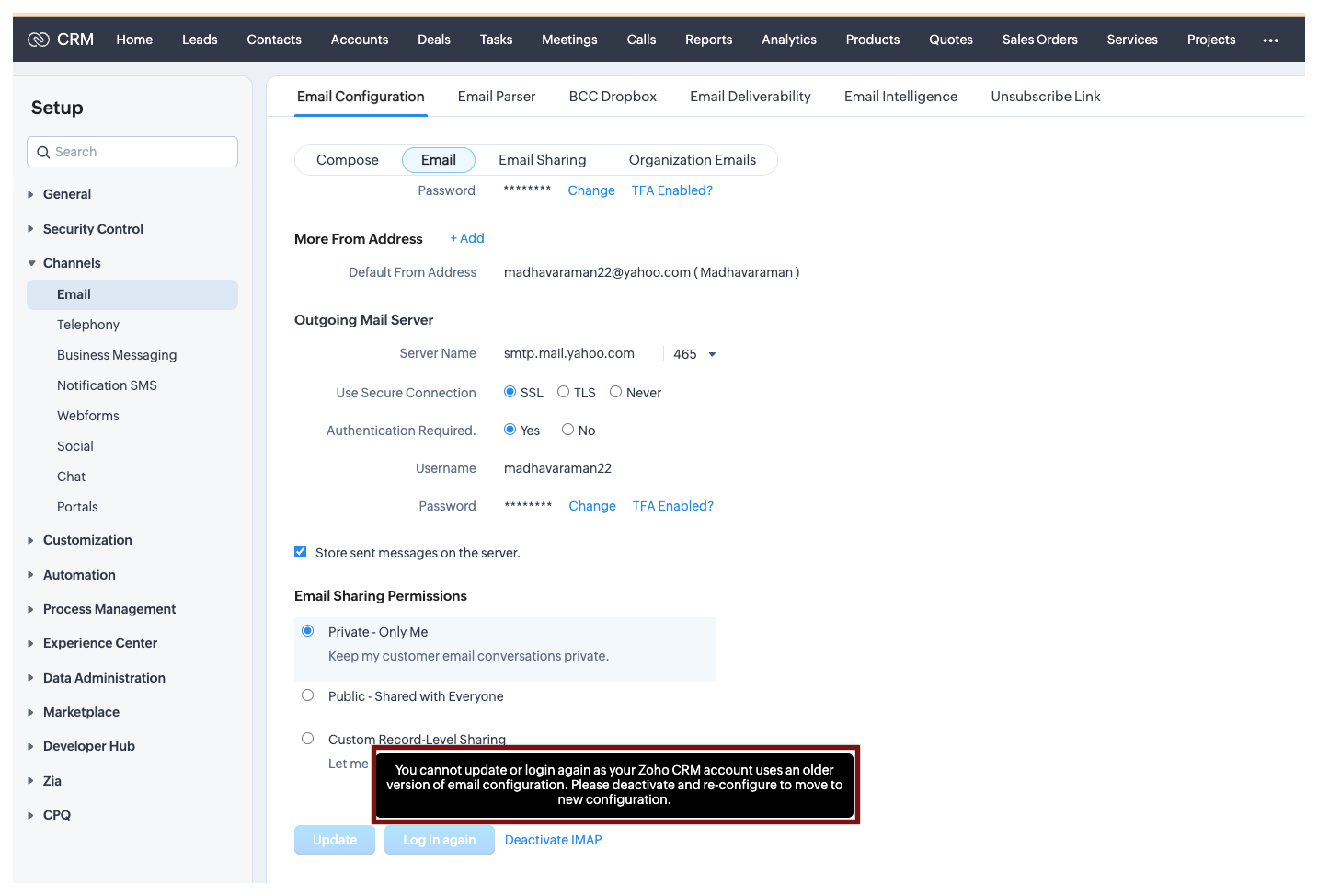
Task: Switch to the BCC Dropbox tab
Action: (x=613, y=97)
